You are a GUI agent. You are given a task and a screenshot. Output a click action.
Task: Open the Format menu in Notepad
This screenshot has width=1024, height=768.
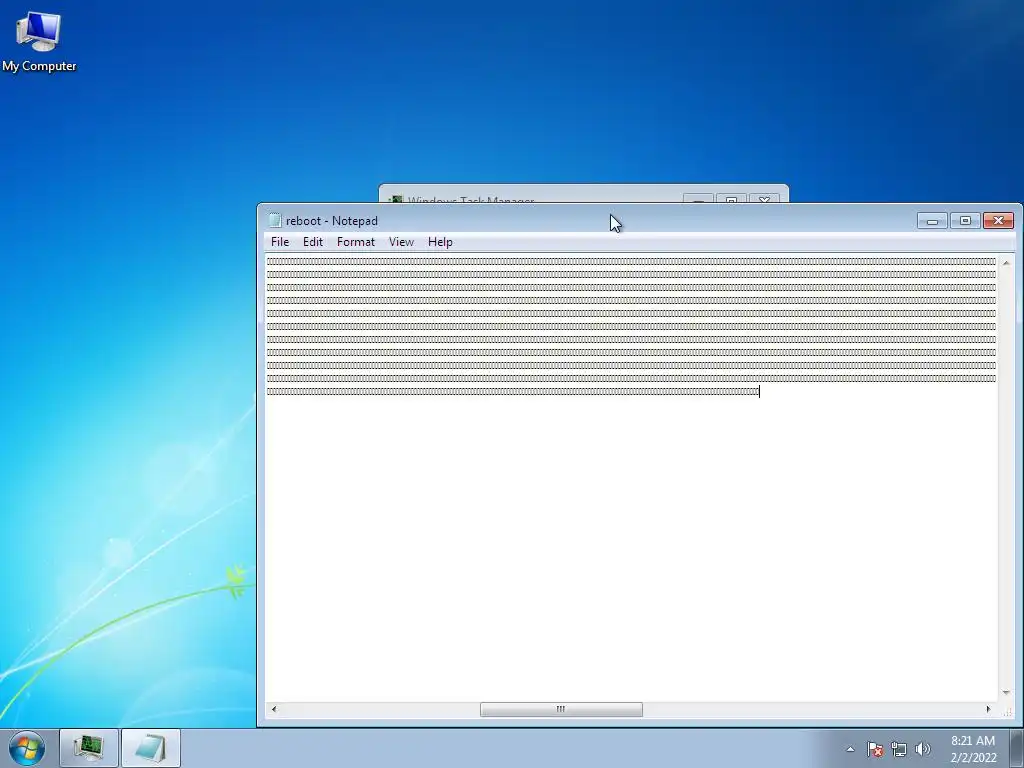(x=356, y=242)
